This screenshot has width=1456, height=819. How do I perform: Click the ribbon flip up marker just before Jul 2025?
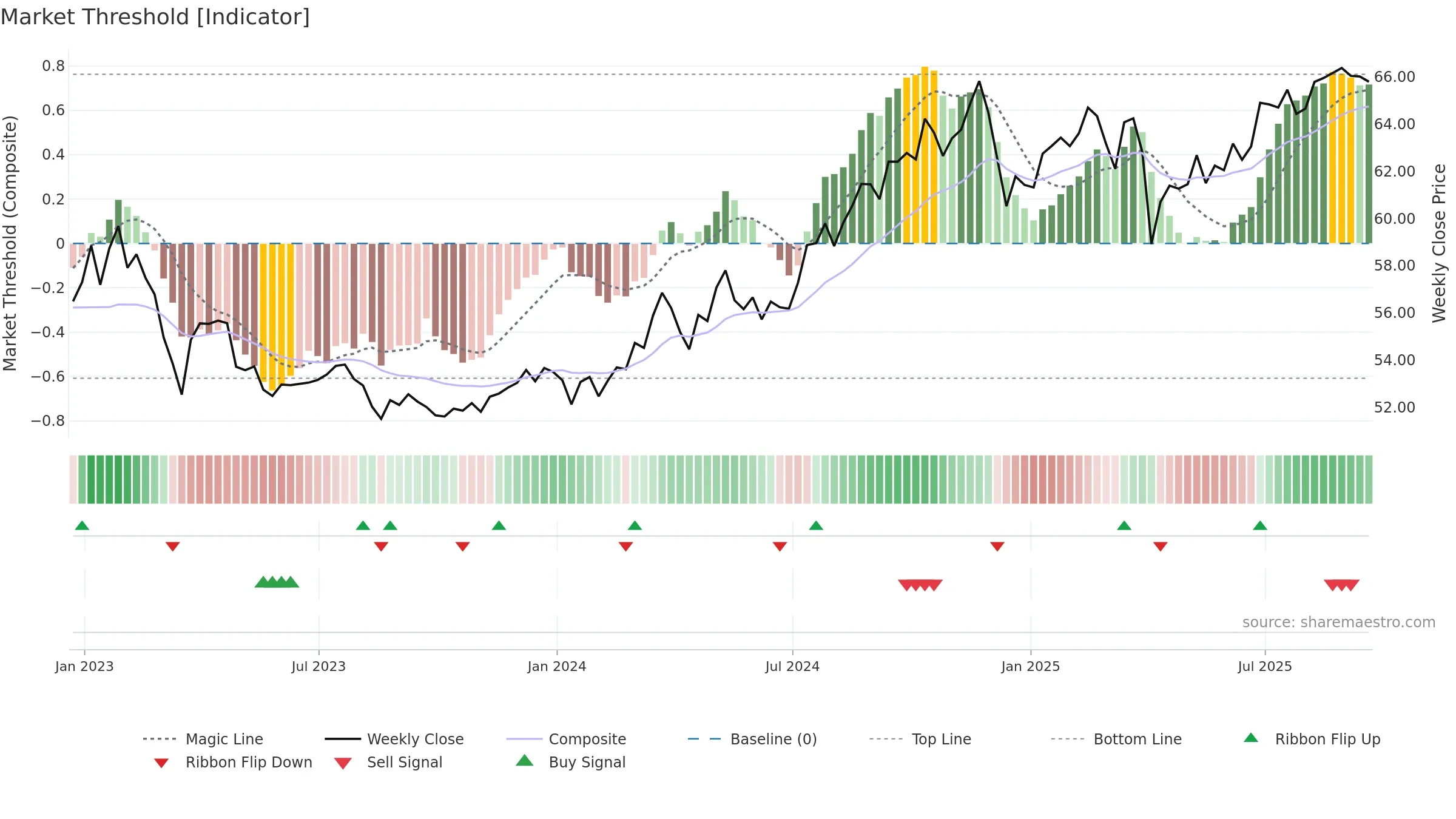[x=1260, y=525]
